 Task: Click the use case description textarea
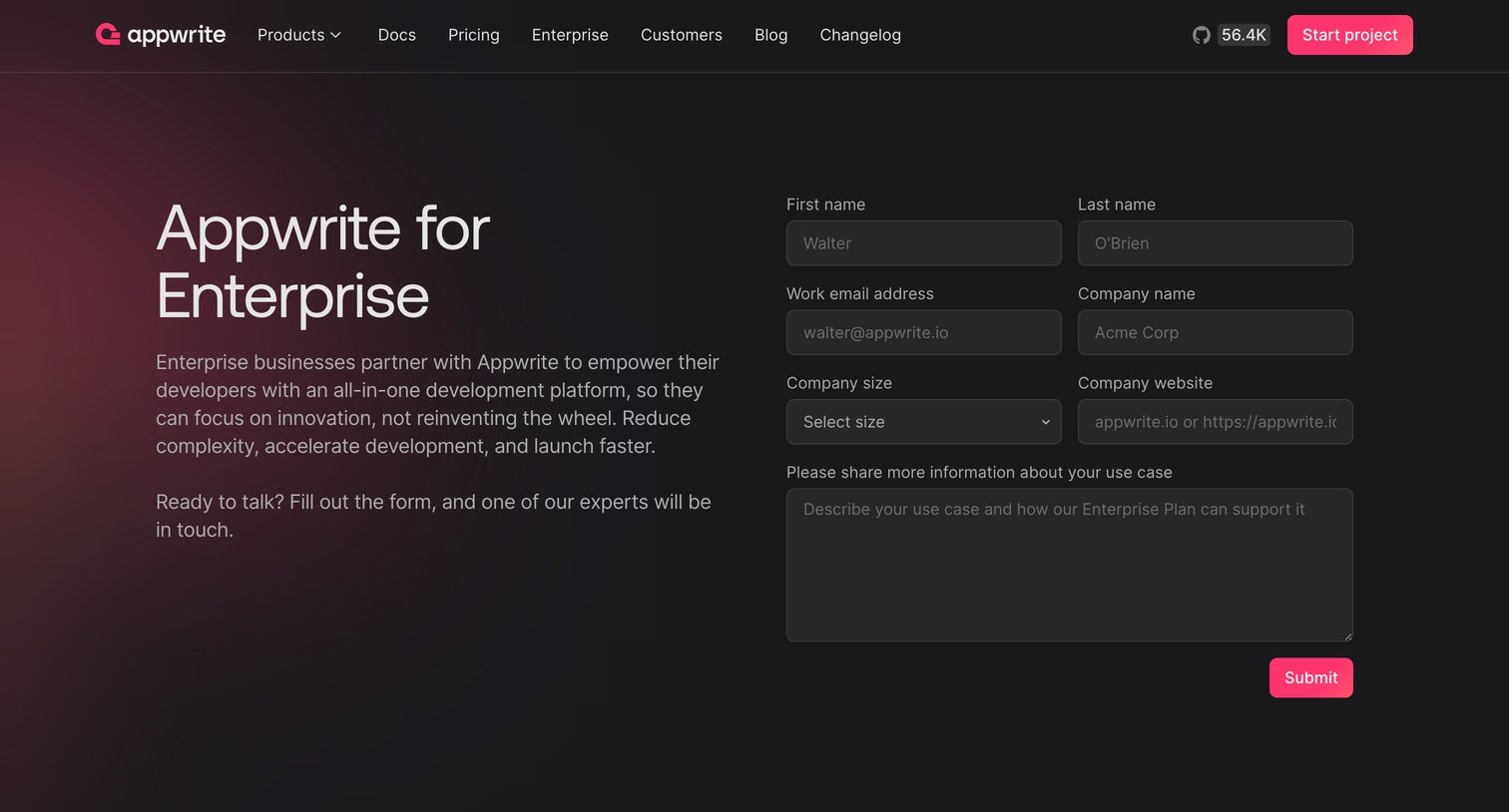pyautogui.click(x=1069, y=565)
